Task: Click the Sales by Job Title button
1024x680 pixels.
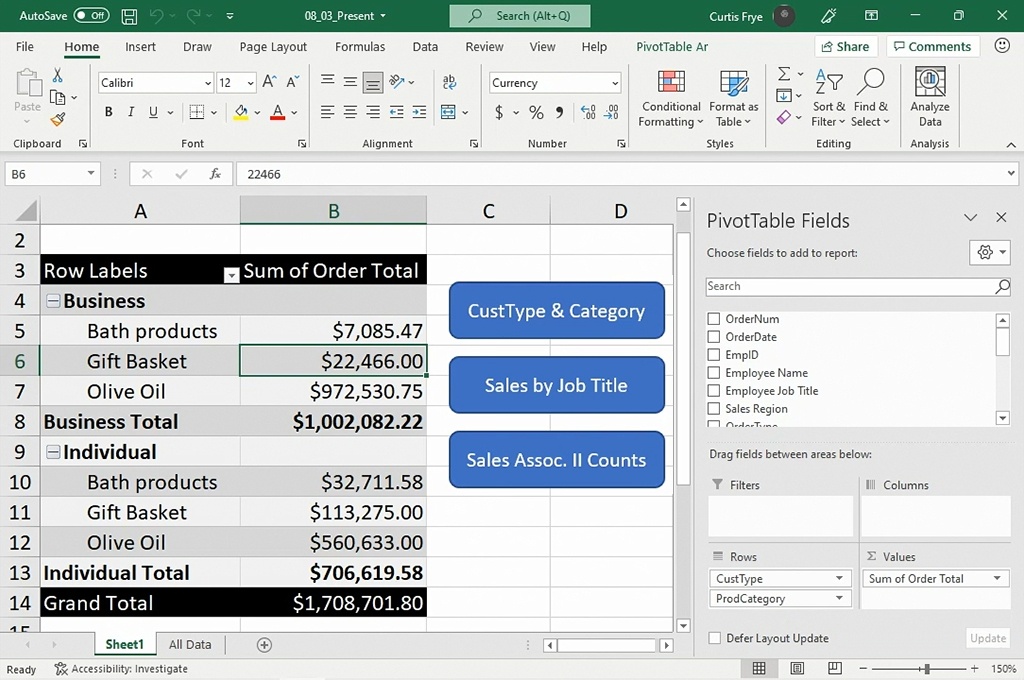Action: click(x=556, y=385)
